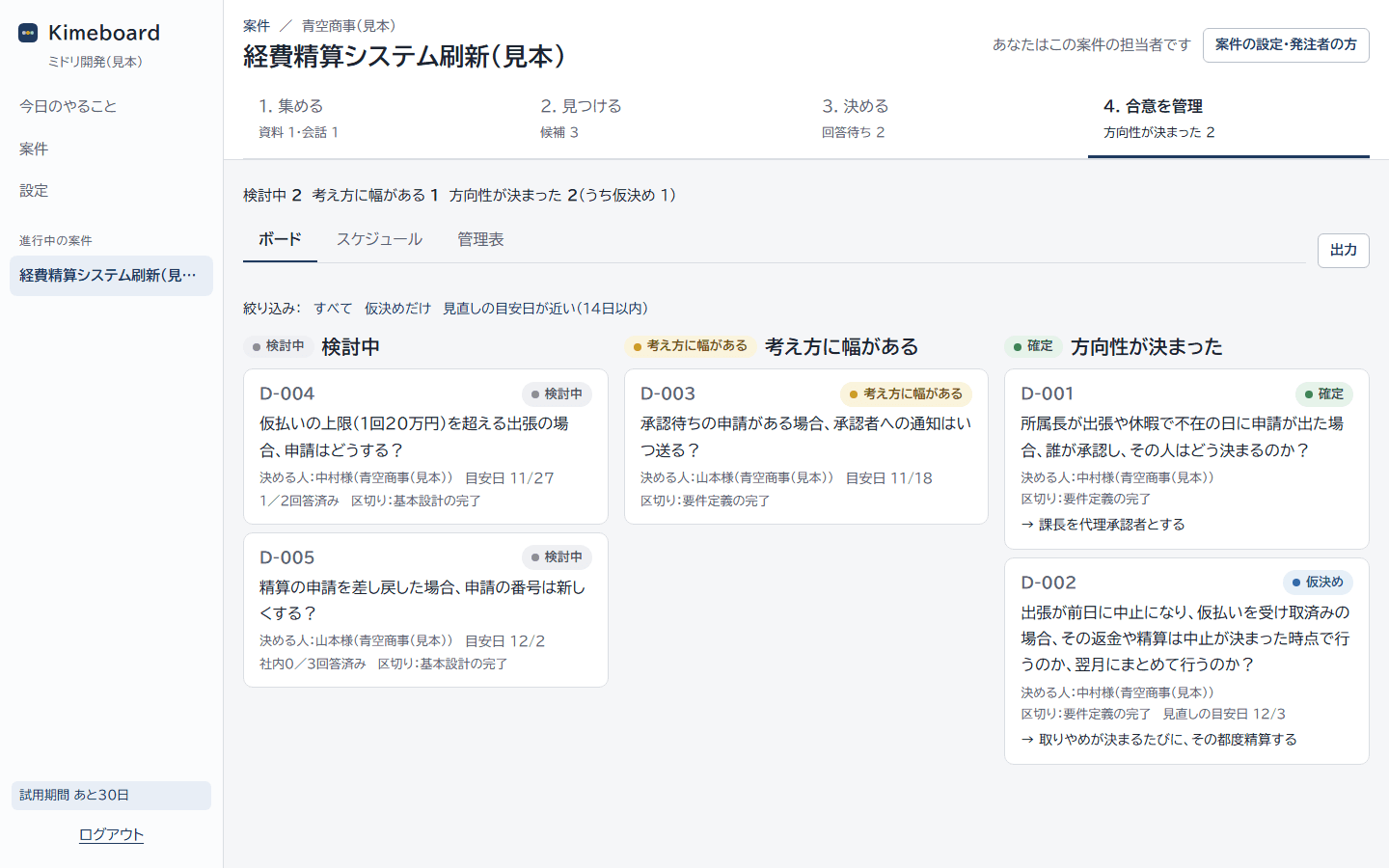The image size is (1389, 868).
Task: Click the 進行中の案件 section label
Action: [x=56, y=241]
